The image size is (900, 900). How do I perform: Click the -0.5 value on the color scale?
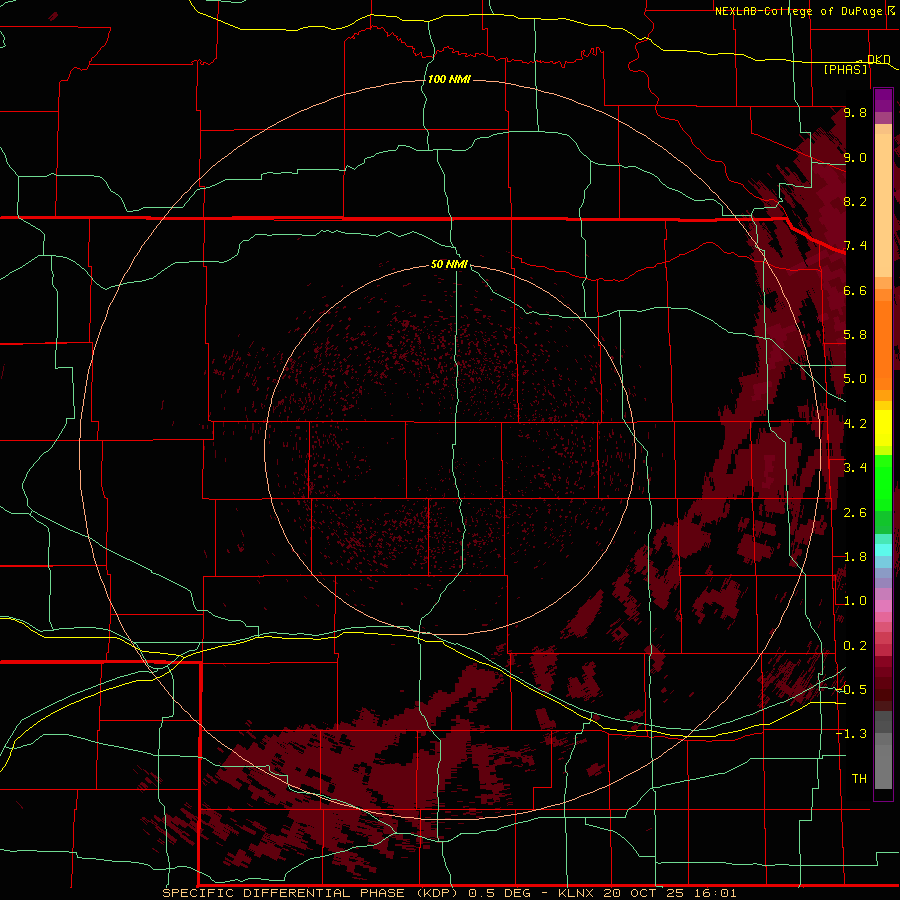[x=851, y=690]
